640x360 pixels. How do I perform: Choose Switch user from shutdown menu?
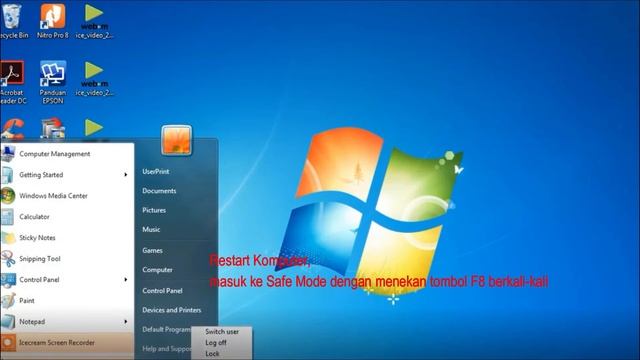coord(222,331)
